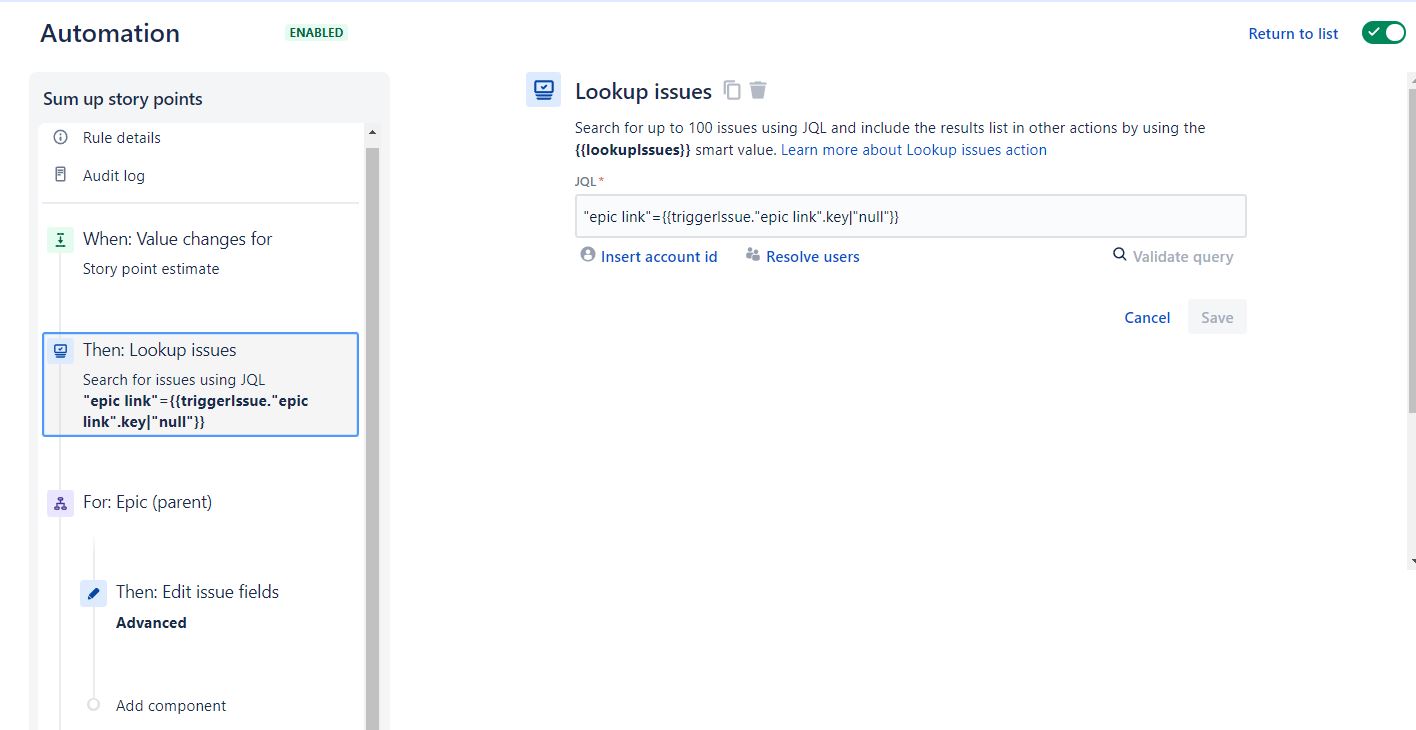Click the Return to list link
The height and width of the screenshot is (730, 1416).
click(1293, 34)
